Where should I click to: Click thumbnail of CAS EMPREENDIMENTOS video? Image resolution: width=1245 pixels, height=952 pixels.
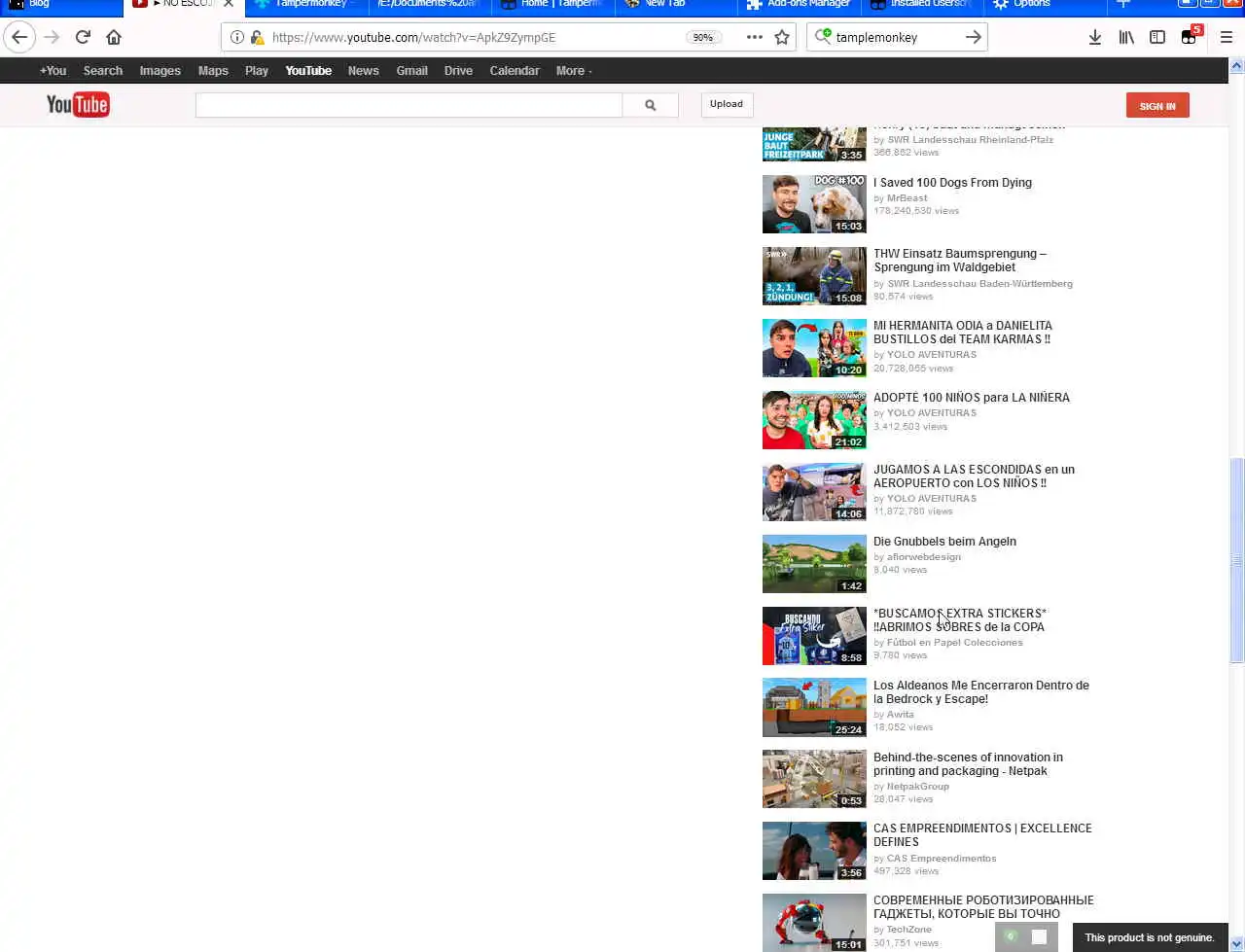coord(814,851)
